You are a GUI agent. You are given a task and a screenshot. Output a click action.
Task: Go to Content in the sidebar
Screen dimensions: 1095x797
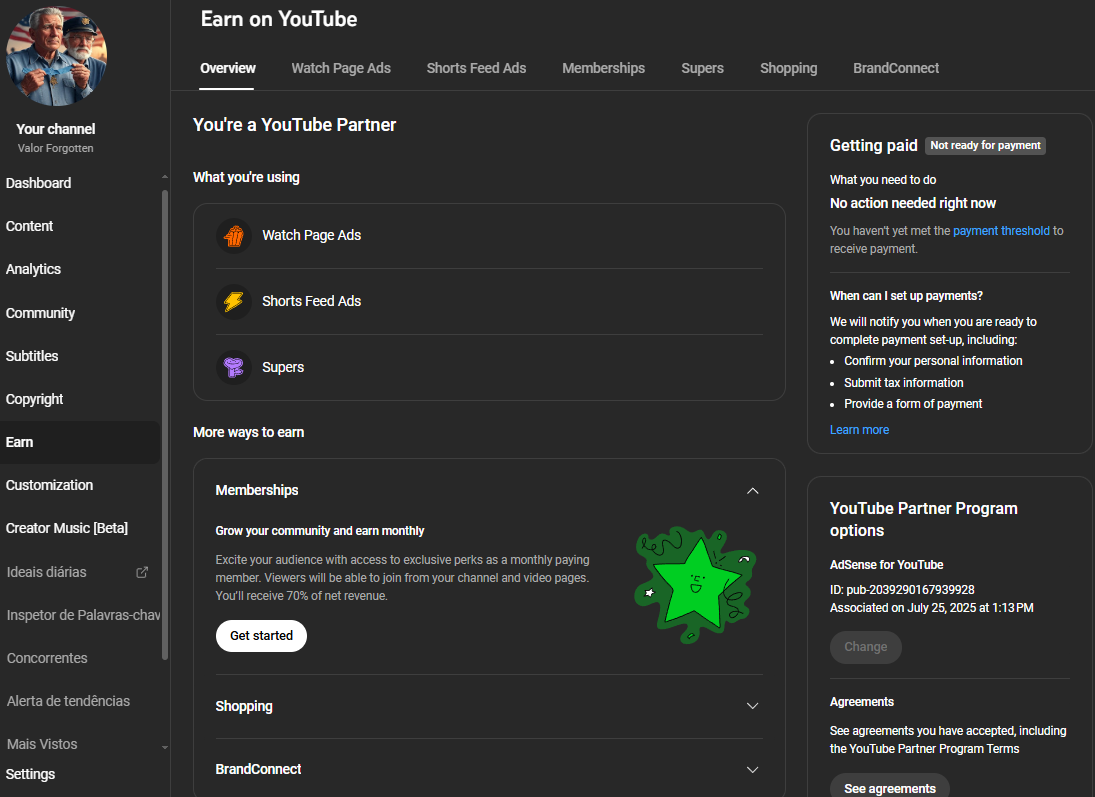pos(29,226)
